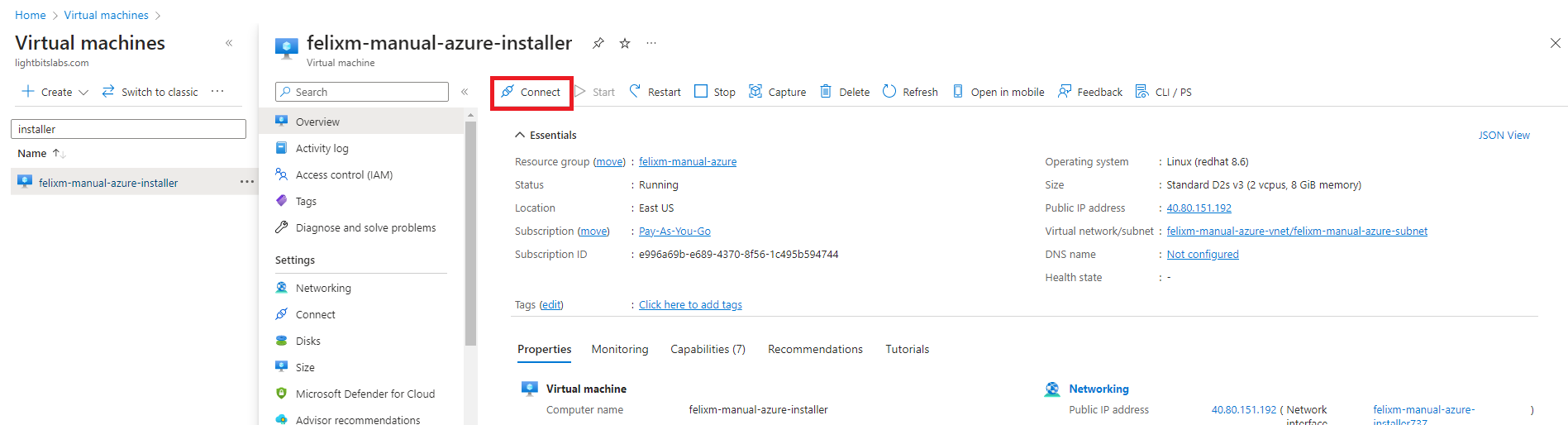1568x425 pixels.
Task: Click the subscription ID value text
Action: click(x=738, y=254)
